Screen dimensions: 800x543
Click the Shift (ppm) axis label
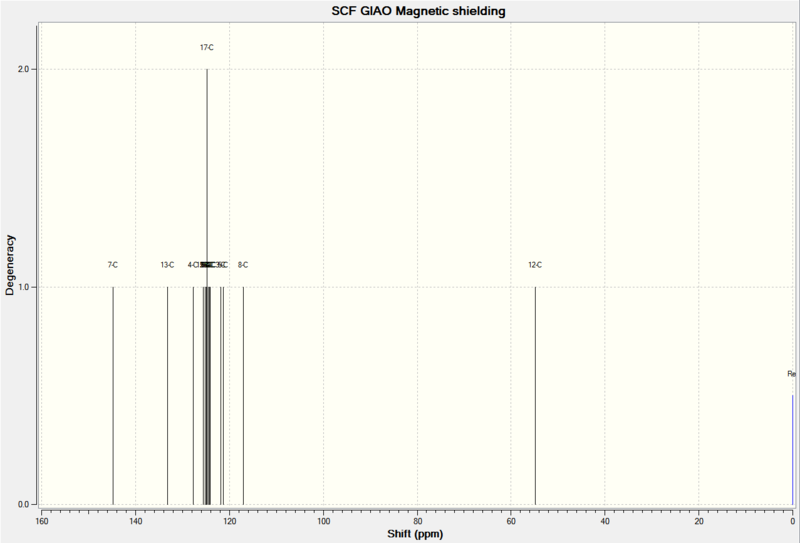click(415, 534)
